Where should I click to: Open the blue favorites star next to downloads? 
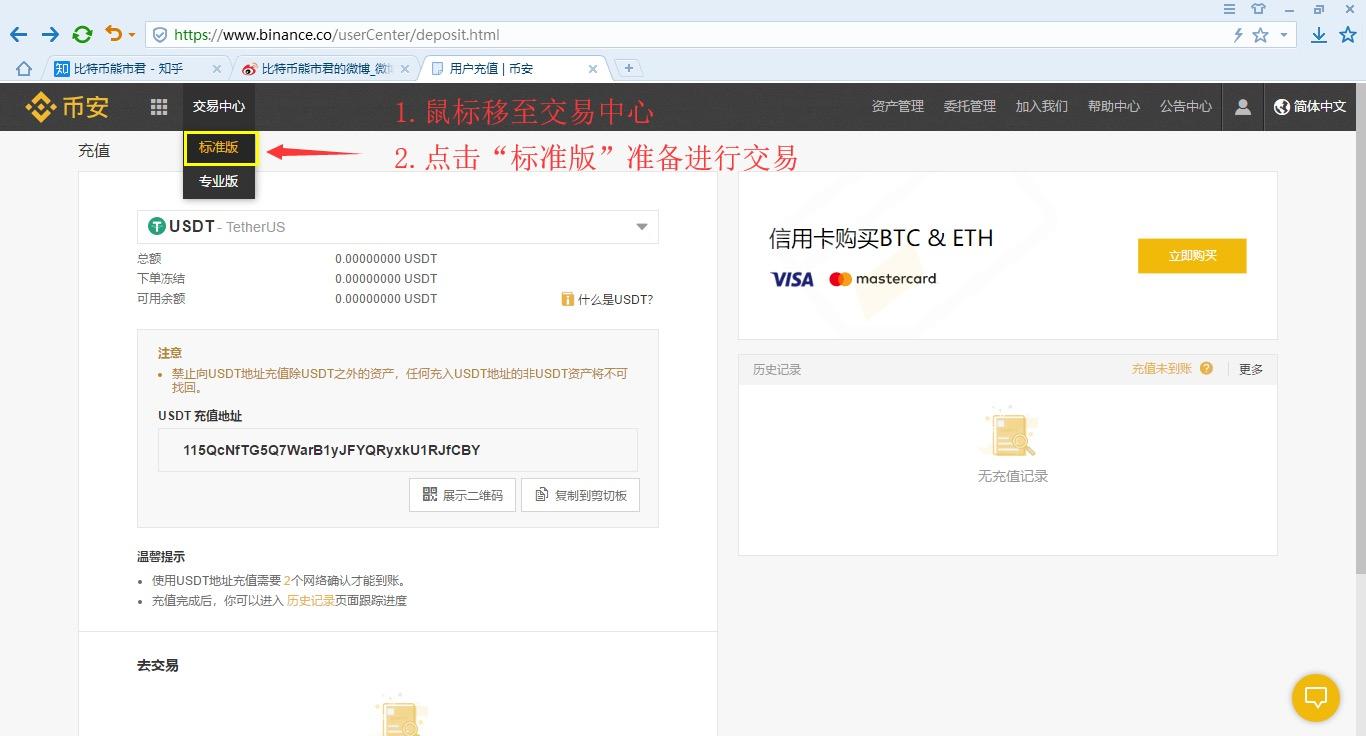click(1348, 35)
